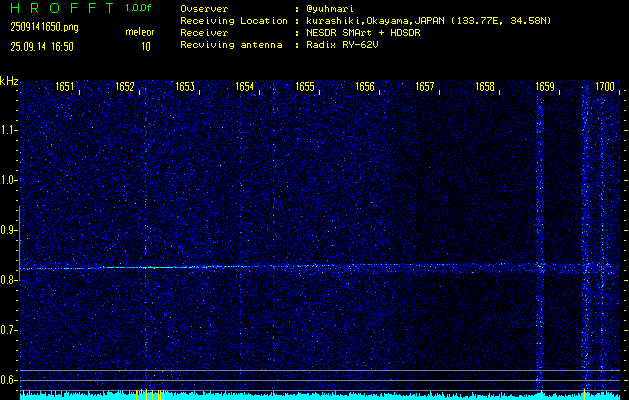This screenshot has width=629, height=400.
Task: Click the 1658 time marker
Action: [x=485, y=87]
